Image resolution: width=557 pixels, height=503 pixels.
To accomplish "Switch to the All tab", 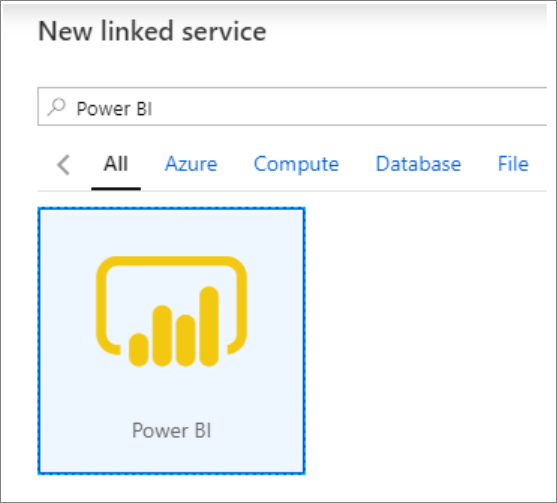I will click(x=116, y=164).
